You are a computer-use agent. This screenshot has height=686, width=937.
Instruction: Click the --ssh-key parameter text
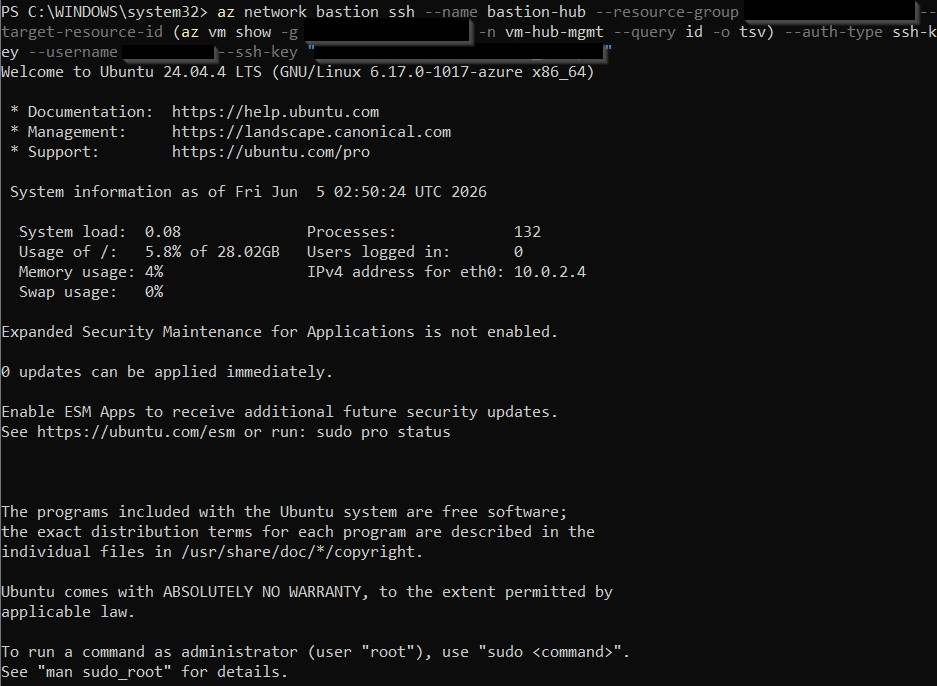(x=258, y=52)
